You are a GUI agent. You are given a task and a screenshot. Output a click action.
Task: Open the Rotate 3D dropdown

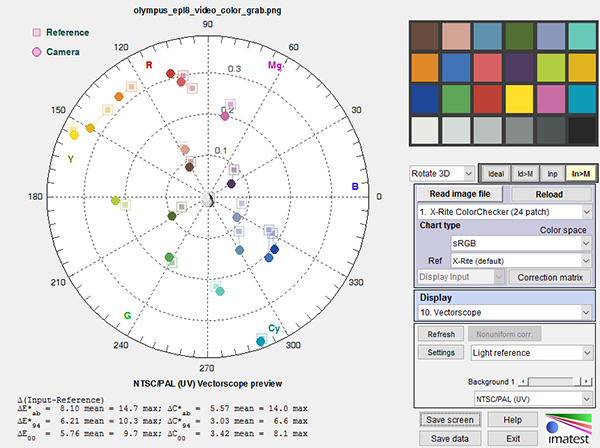tap(442, 174)
